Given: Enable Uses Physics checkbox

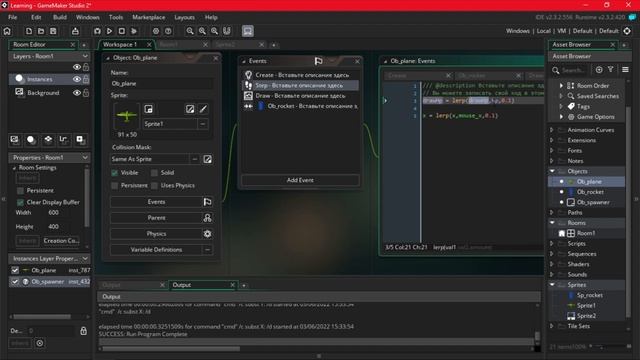Looking at the screenshot, I should pyautogui.click(x=154, y=185).
